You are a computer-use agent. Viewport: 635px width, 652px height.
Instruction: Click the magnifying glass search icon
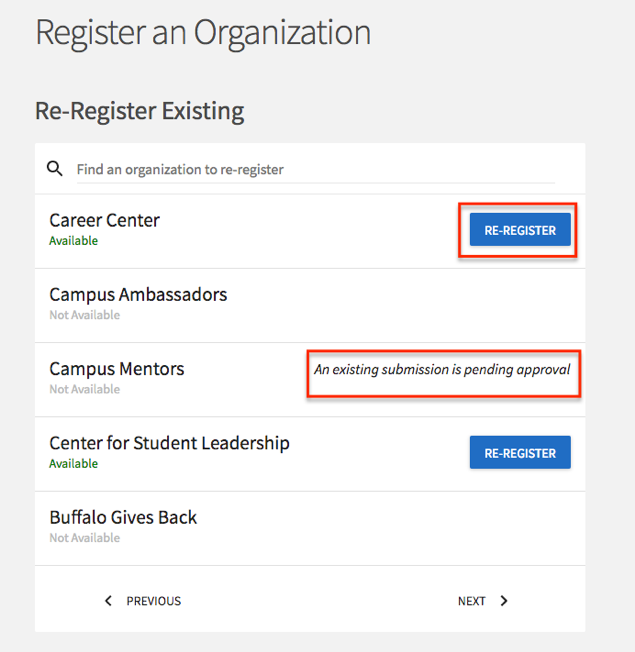pyautogui.click(x=55, y=169)
